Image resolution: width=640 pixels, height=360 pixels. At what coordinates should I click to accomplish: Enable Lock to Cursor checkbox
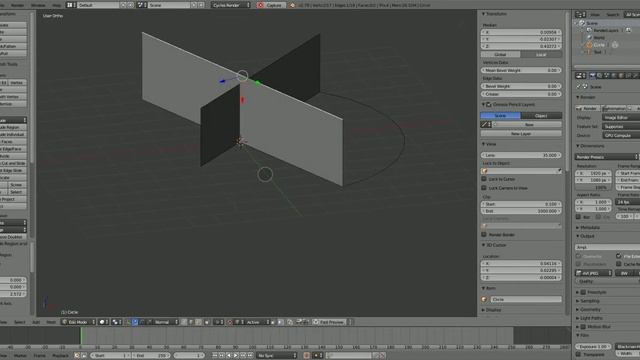(x=484, y=179)
